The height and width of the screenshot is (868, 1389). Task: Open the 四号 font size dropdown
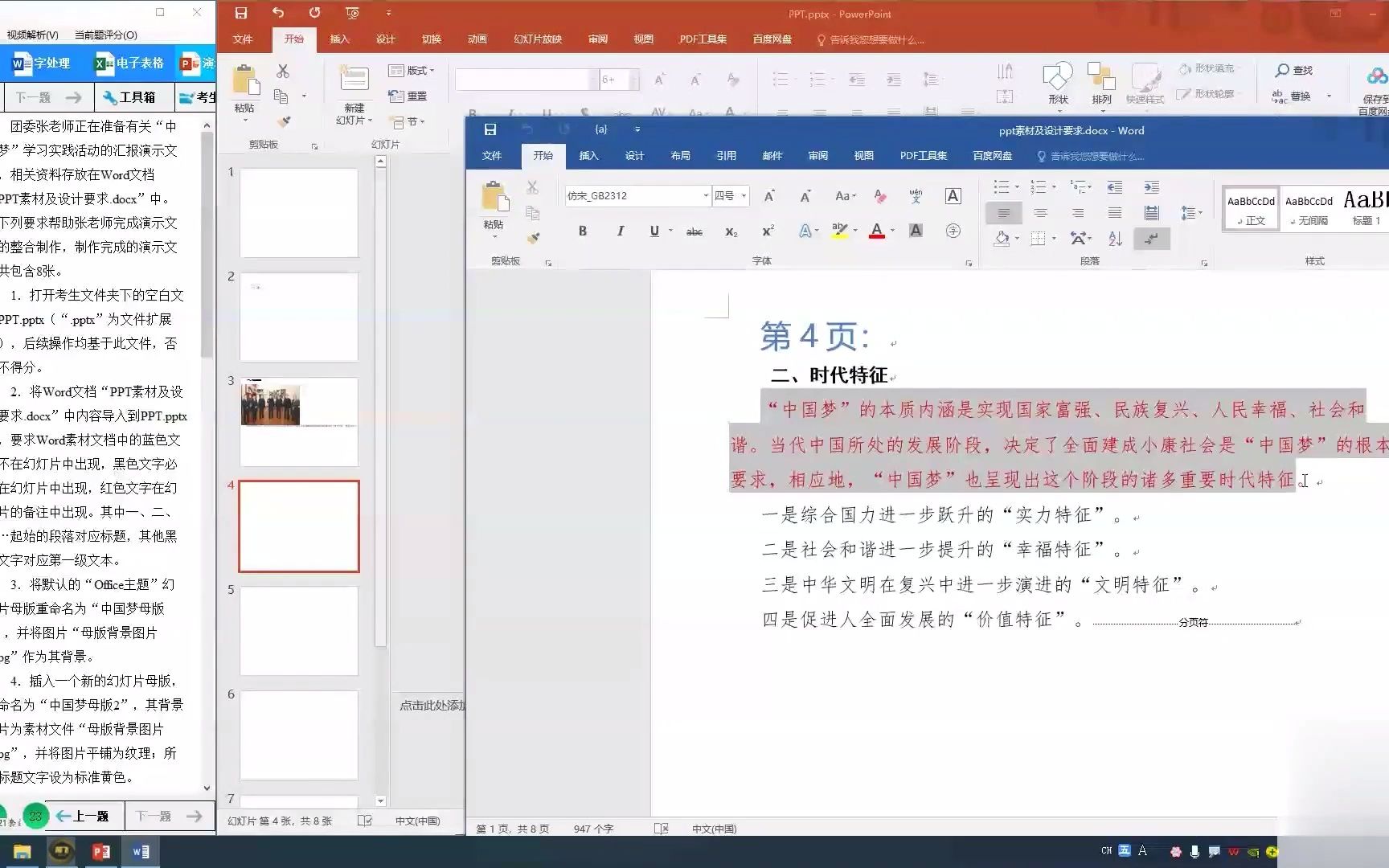click(x=742, y=195)
